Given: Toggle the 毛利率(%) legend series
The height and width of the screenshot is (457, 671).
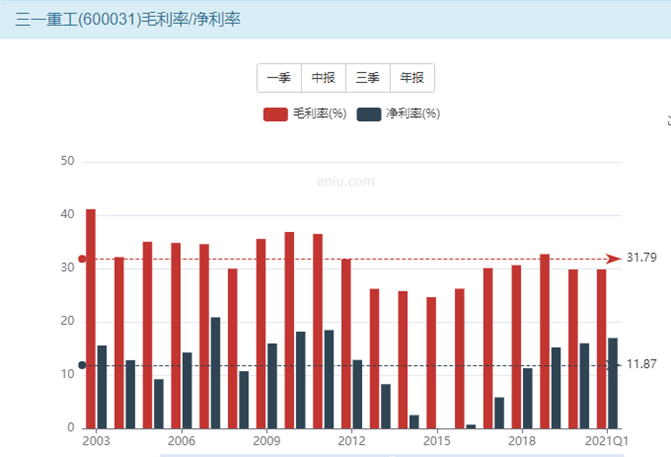Looking at the screenshot, I should 305,114.
